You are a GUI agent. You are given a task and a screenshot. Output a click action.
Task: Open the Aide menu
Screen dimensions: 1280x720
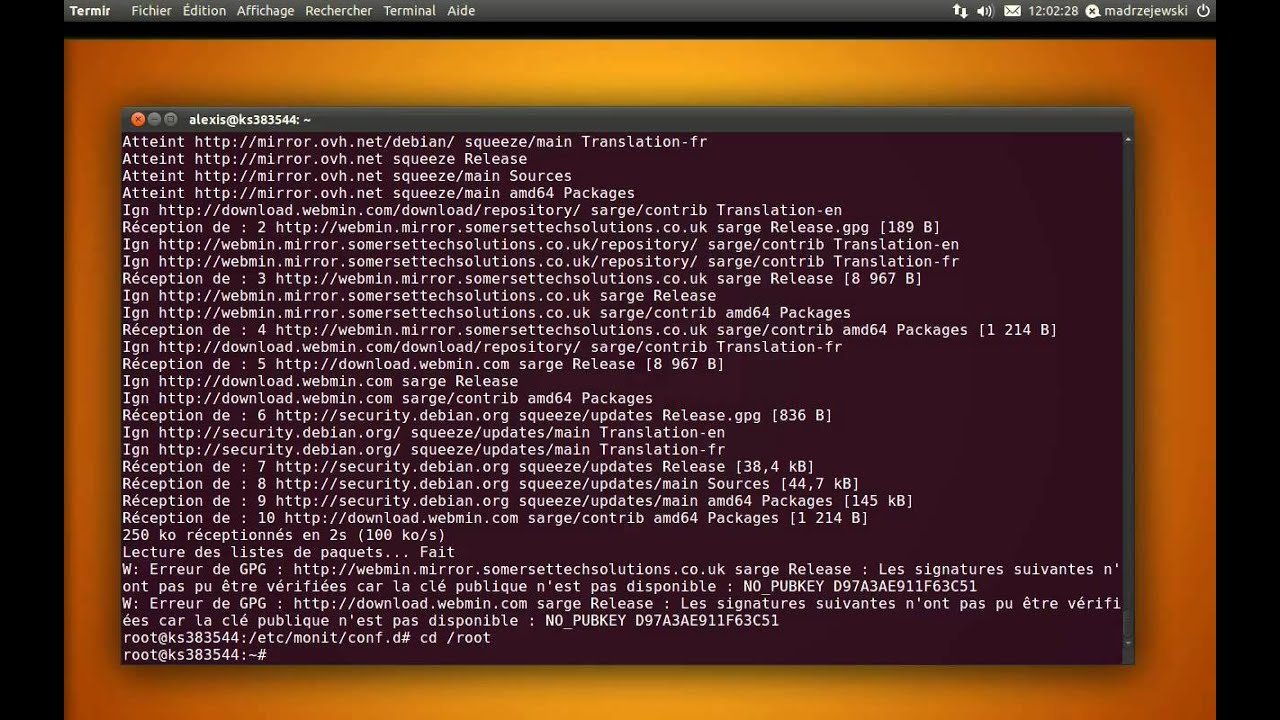[x=461, y=11]
